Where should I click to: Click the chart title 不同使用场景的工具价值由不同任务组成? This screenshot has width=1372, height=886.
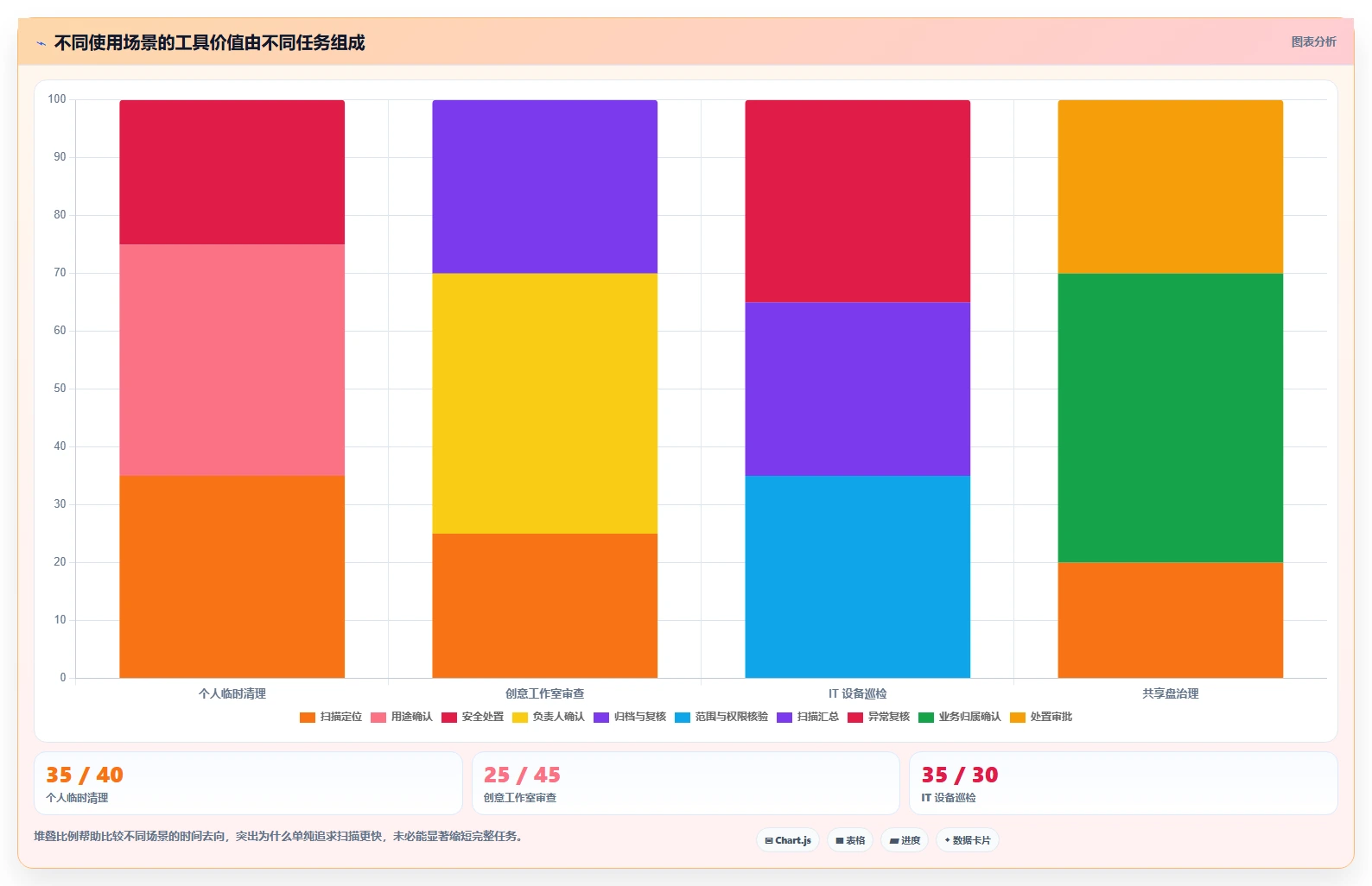(x=209, y=42)
